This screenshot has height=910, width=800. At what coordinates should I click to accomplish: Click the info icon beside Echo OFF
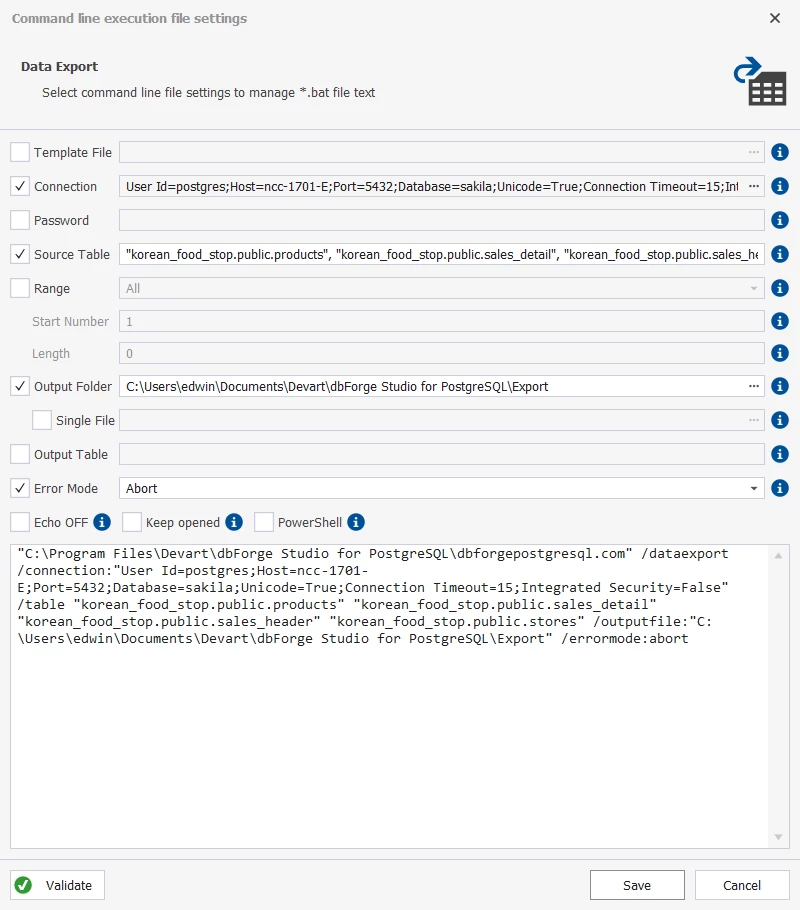pyautogui.click(x=102, y=522)
